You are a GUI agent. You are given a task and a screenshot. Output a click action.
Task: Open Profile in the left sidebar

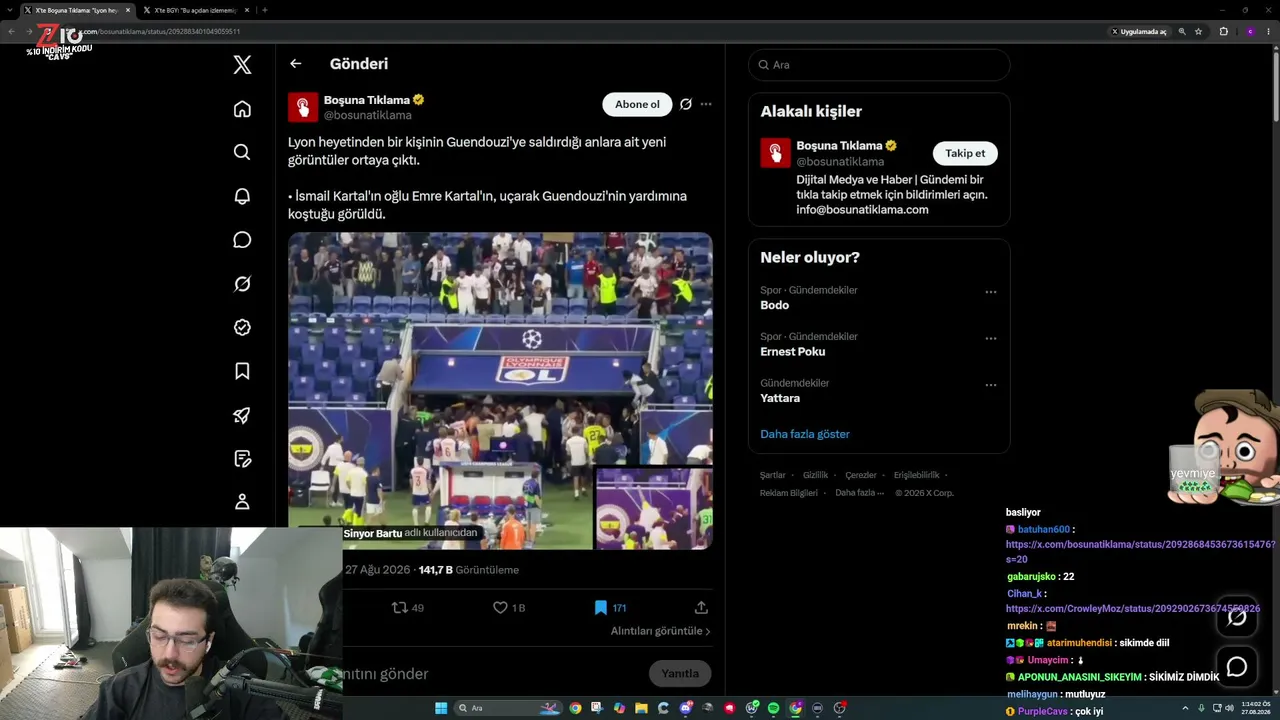coord(242,502)
